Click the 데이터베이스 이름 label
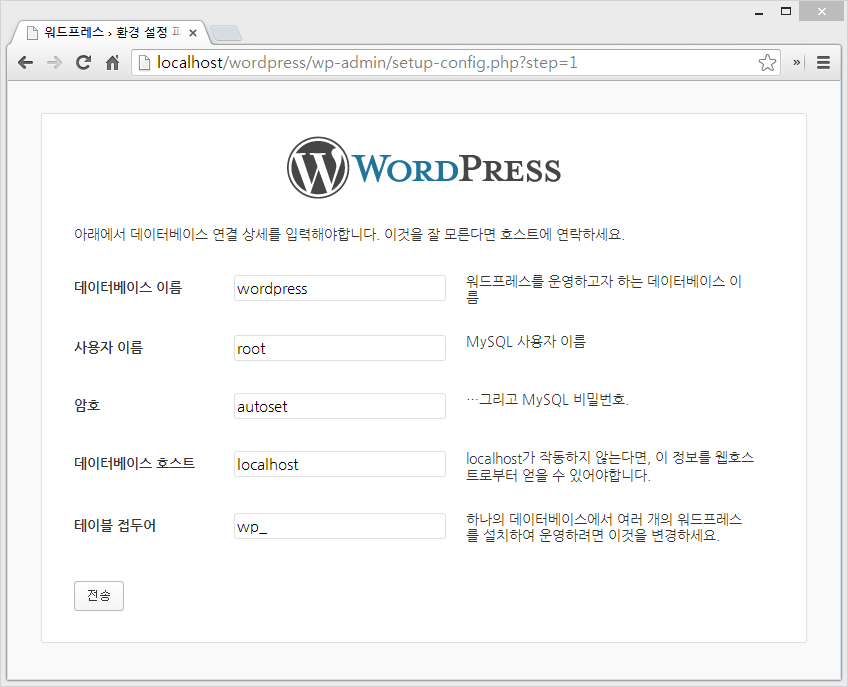Screen dimensions: 848x687 coord(128,287)
